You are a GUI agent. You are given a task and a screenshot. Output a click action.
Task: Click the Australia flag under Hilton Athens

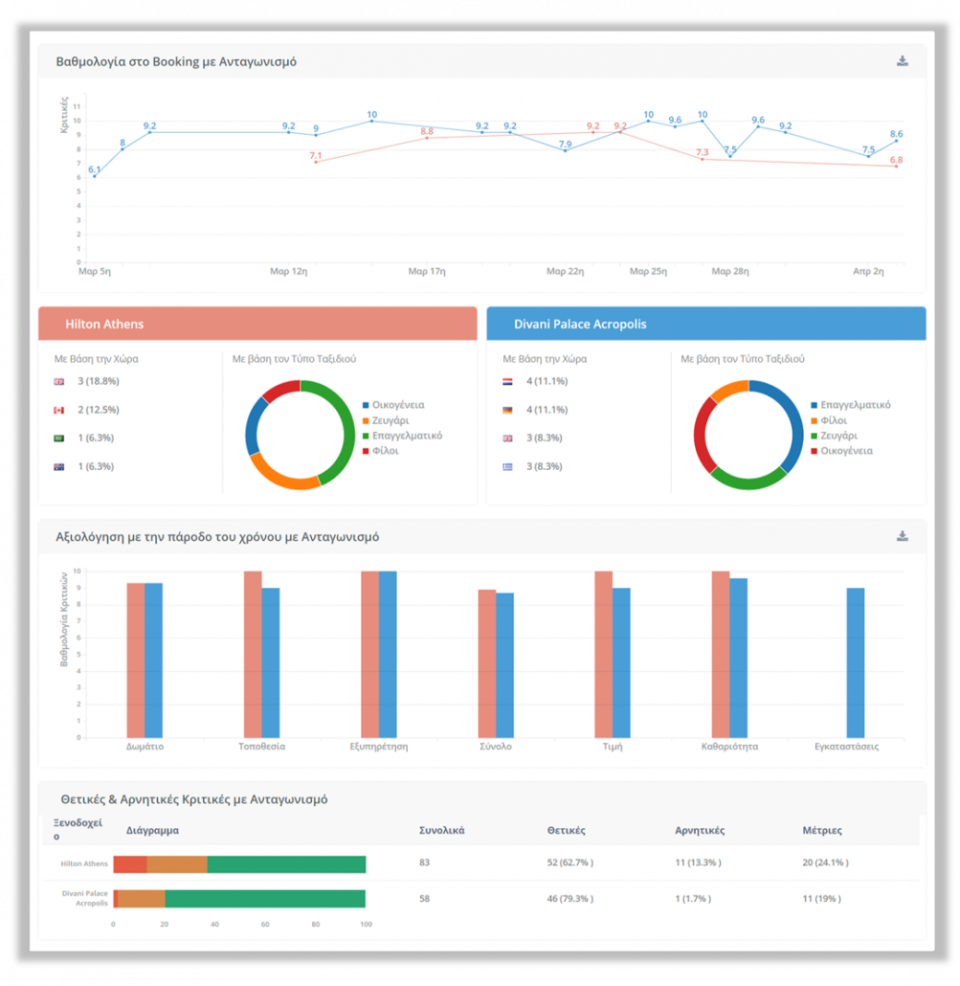59,466
